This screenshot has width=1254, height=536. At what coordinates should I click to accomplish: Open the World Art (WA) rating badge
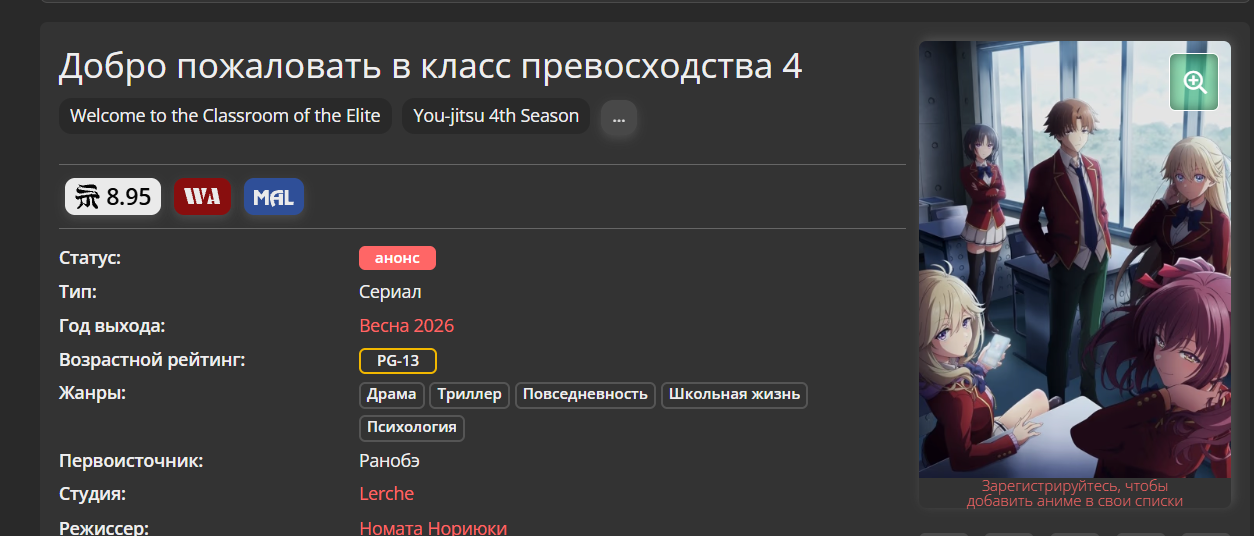click(x=202, y=197)
